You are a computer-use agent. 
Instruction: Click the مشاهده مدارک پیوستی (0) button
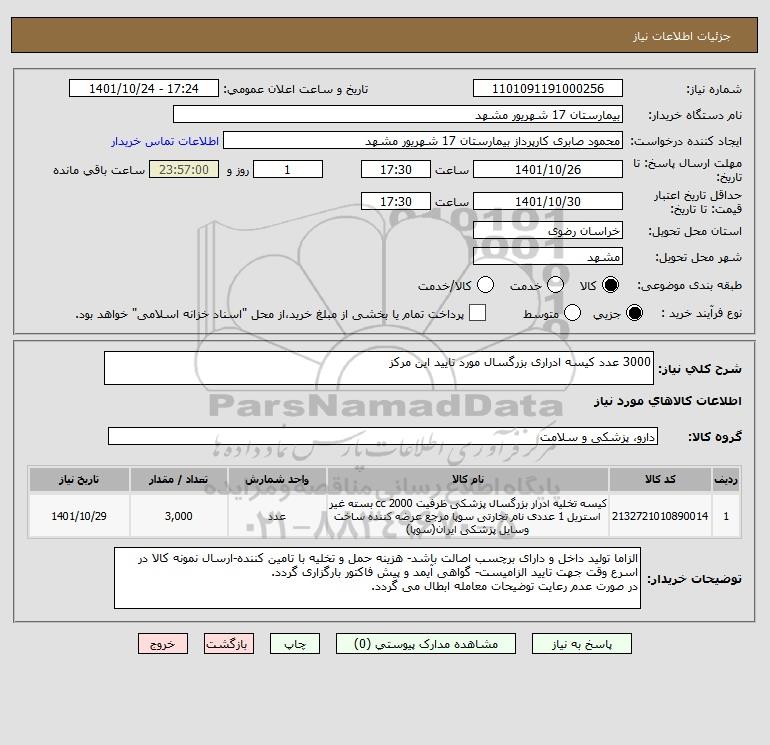(426, 644)
